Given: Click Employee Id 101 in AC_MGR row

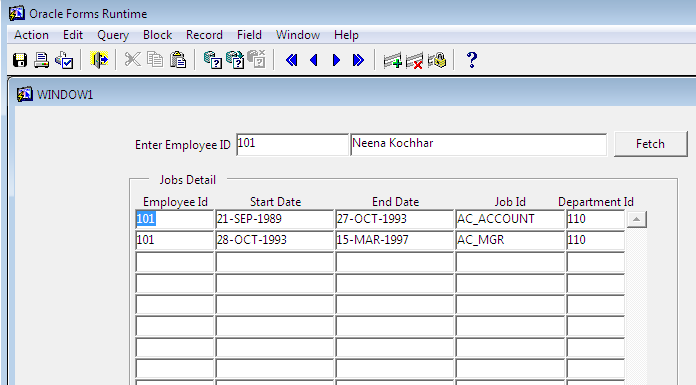Looking at the screenshot, I should [174, 240].
